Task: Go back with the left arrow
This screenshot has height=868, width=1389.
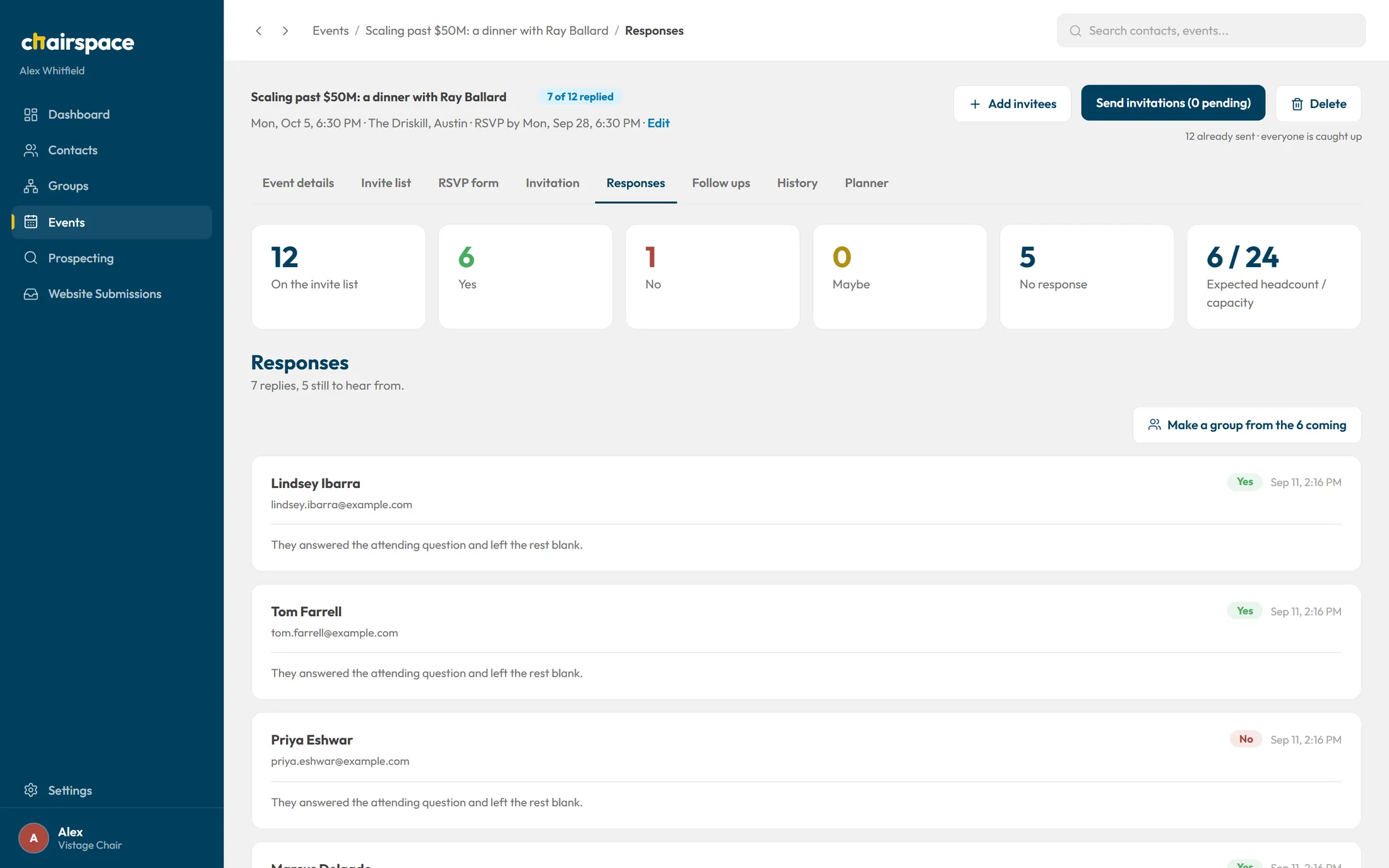Action: [258, 30]
